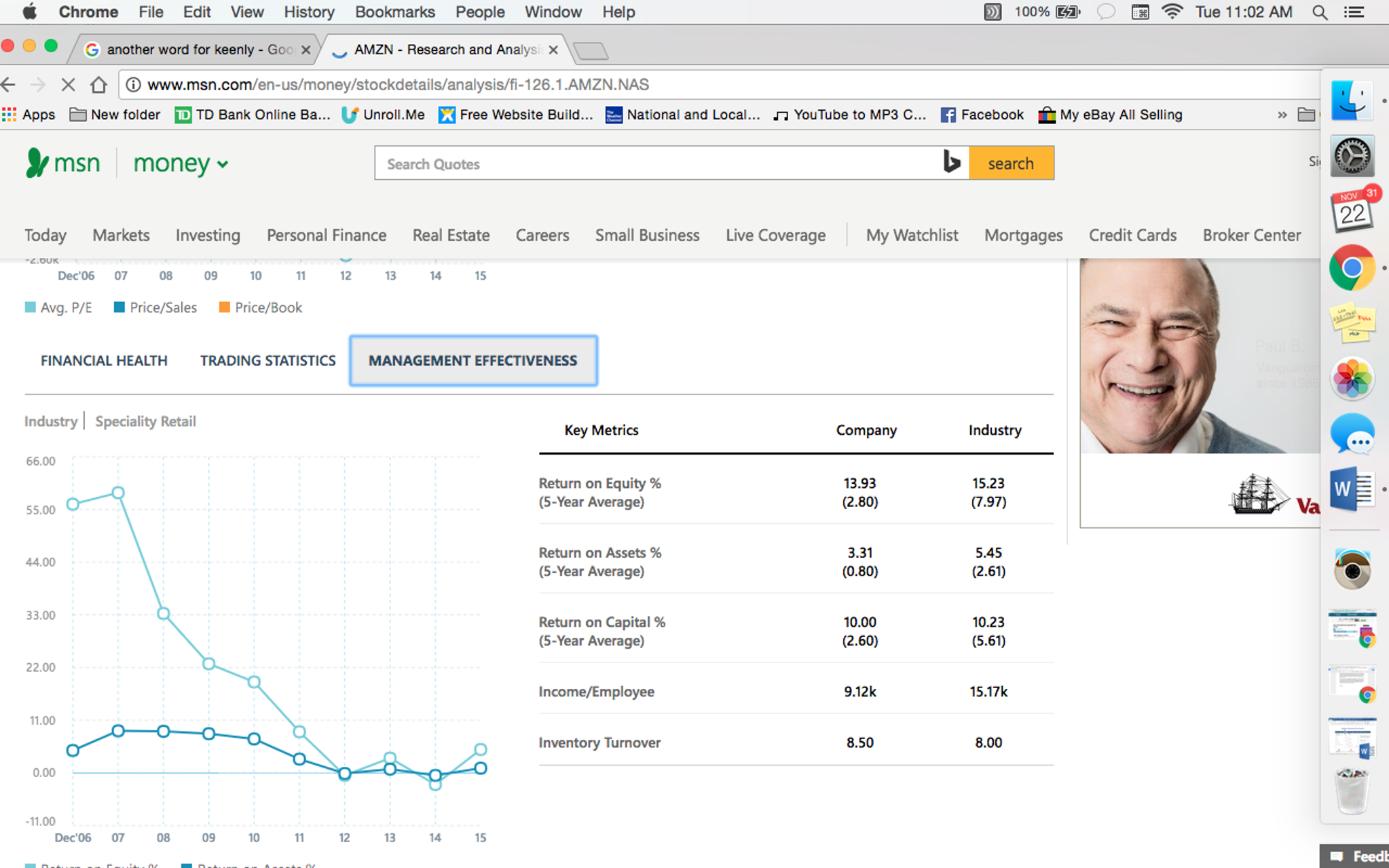The height and width of the screenshot is (868, 1389).
Task: Click the Personal Finance menu item
Action: [327, 235]
